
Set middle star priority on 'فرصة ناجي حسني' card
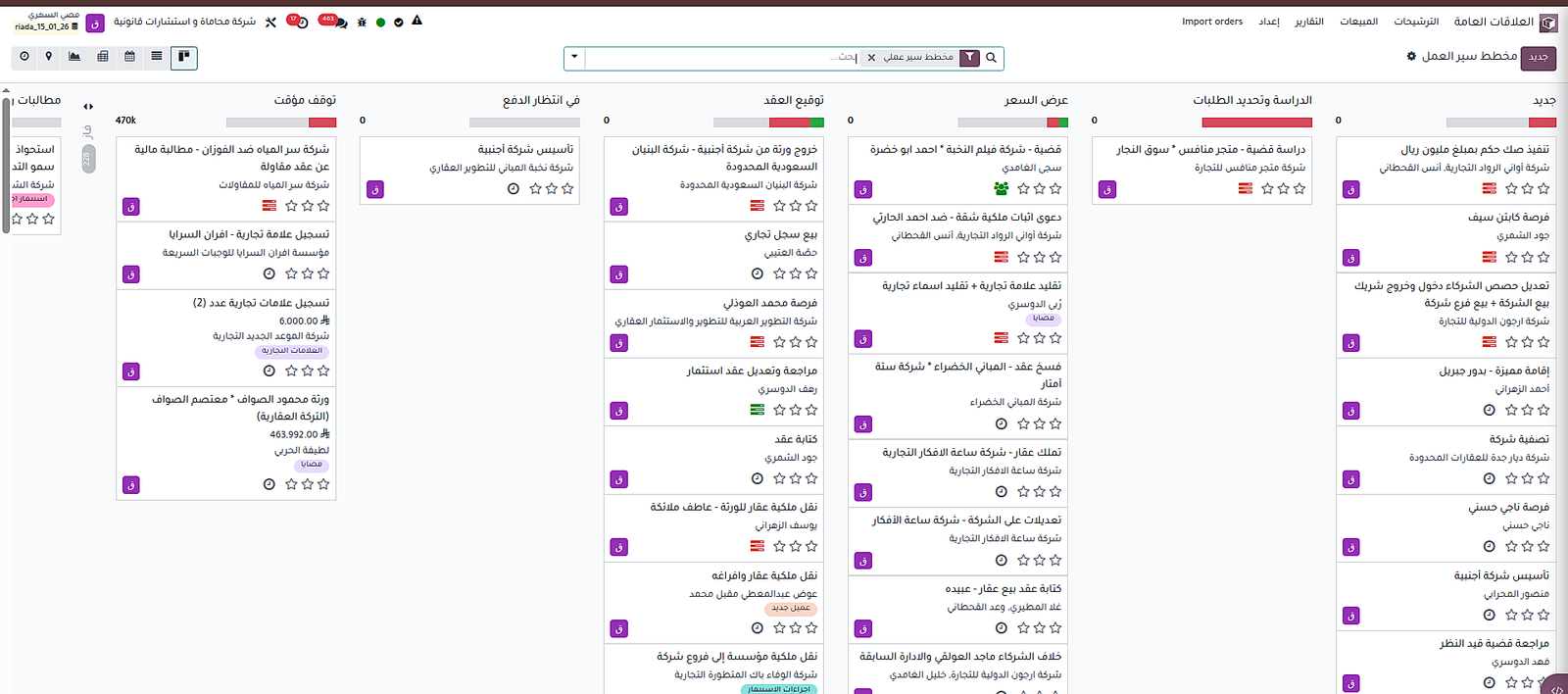point(1528,547)
